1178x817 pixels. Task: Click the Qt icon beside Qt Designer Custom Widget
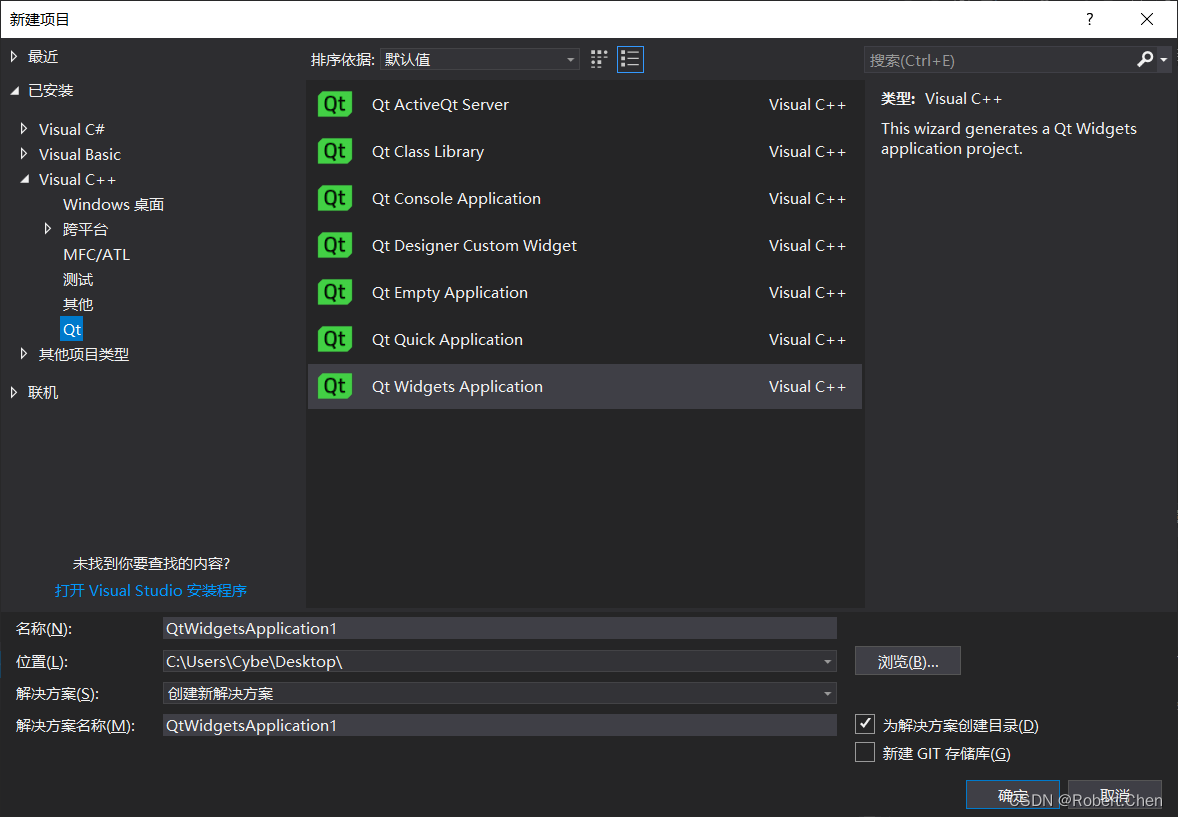pyautogui.click(x=335, y=245)
